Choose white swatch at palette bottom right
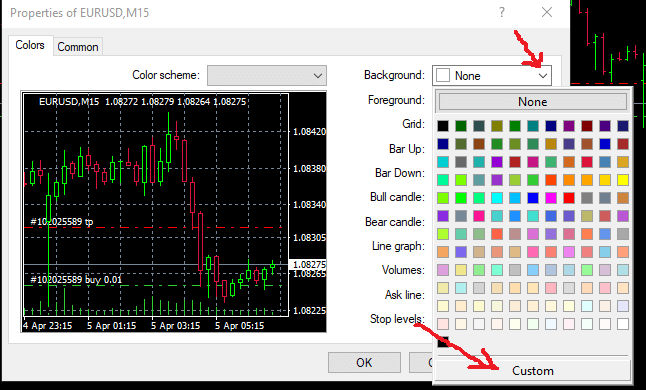Viewport: 646px width, 390px height. tap(623, 324)
